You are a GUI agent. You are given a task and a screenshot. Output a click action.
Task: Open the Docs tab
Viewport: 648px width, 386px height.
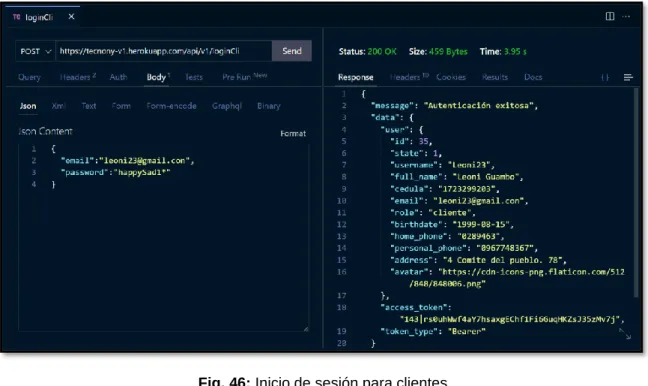coord(533,77)
